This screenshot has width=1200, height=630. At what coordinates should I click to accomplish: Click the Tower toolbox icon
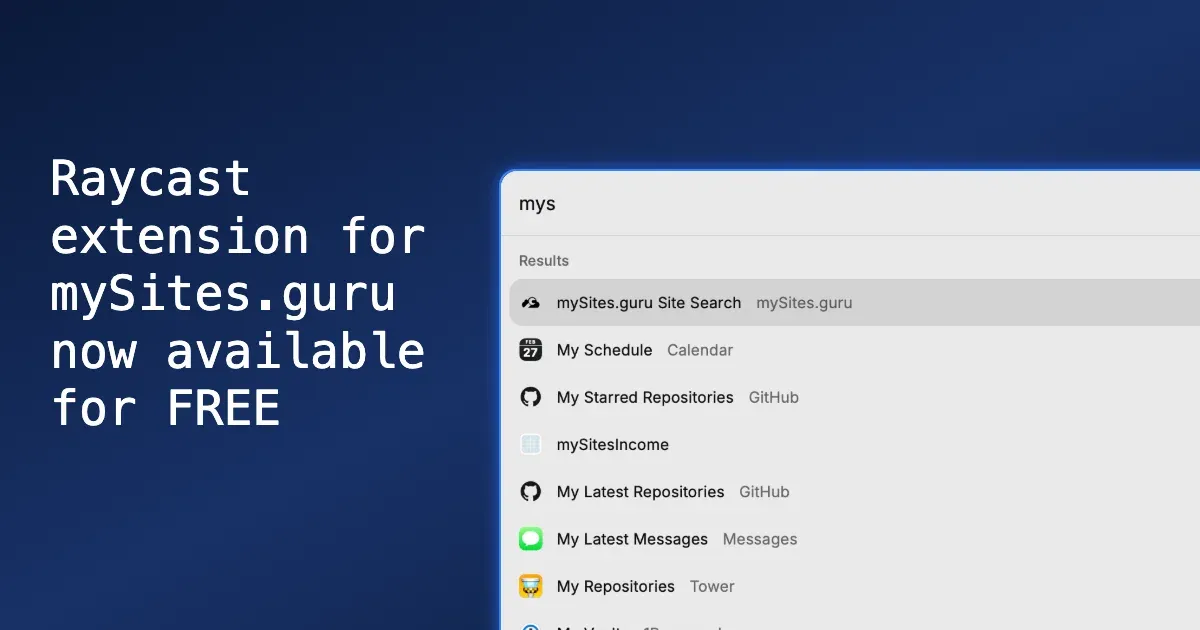click(530, 585)
